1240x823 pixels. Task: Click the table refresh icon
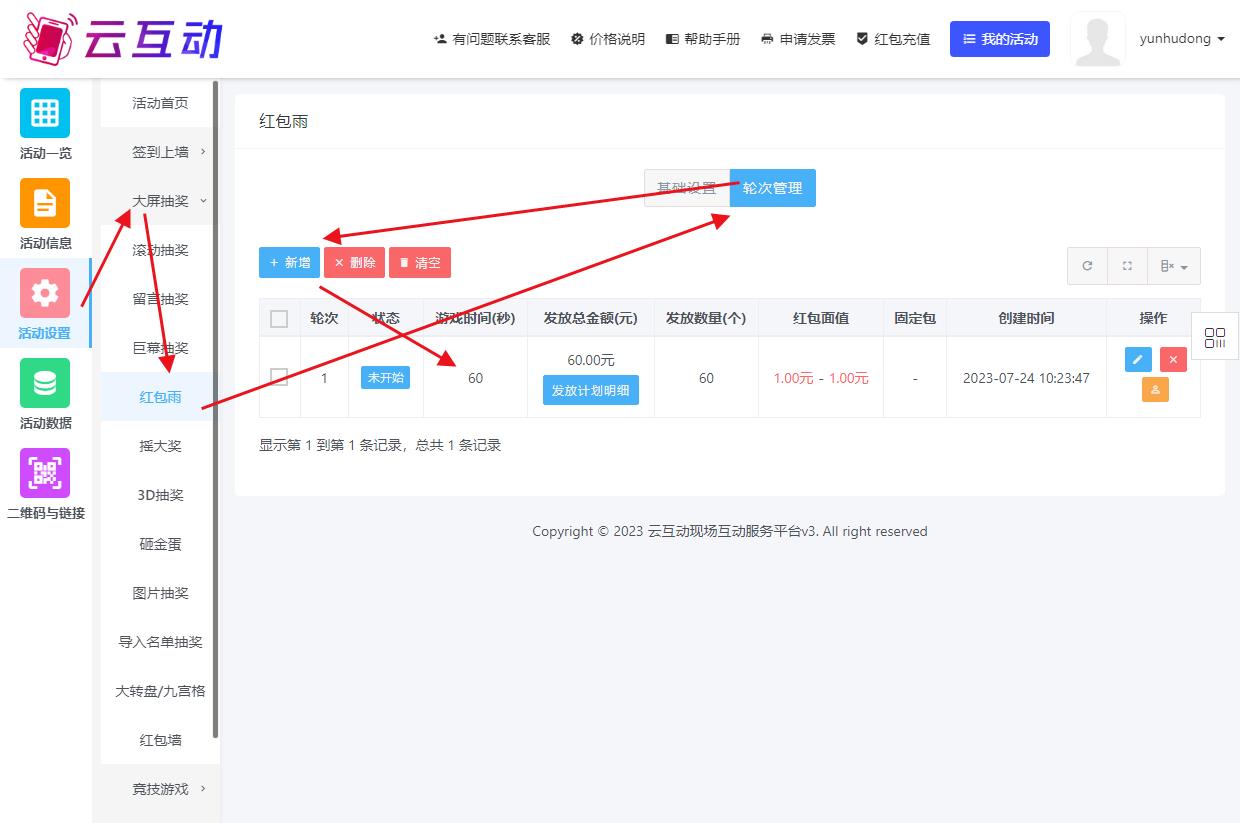tap(1087, 266)
